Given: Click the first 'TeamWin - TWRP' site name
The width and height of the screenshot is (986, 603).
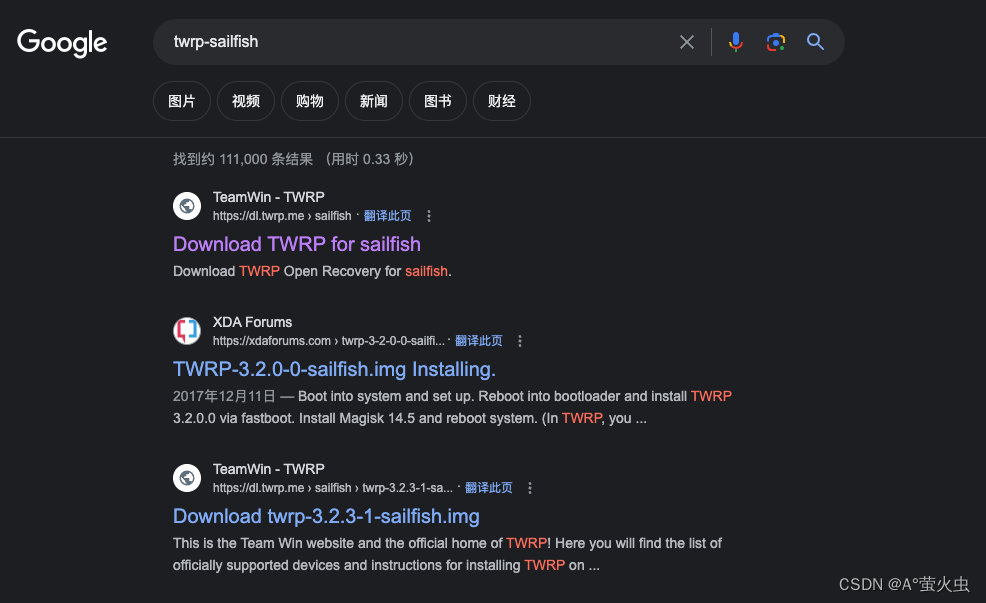Looking at the screenshot, I should click(269, 197).
